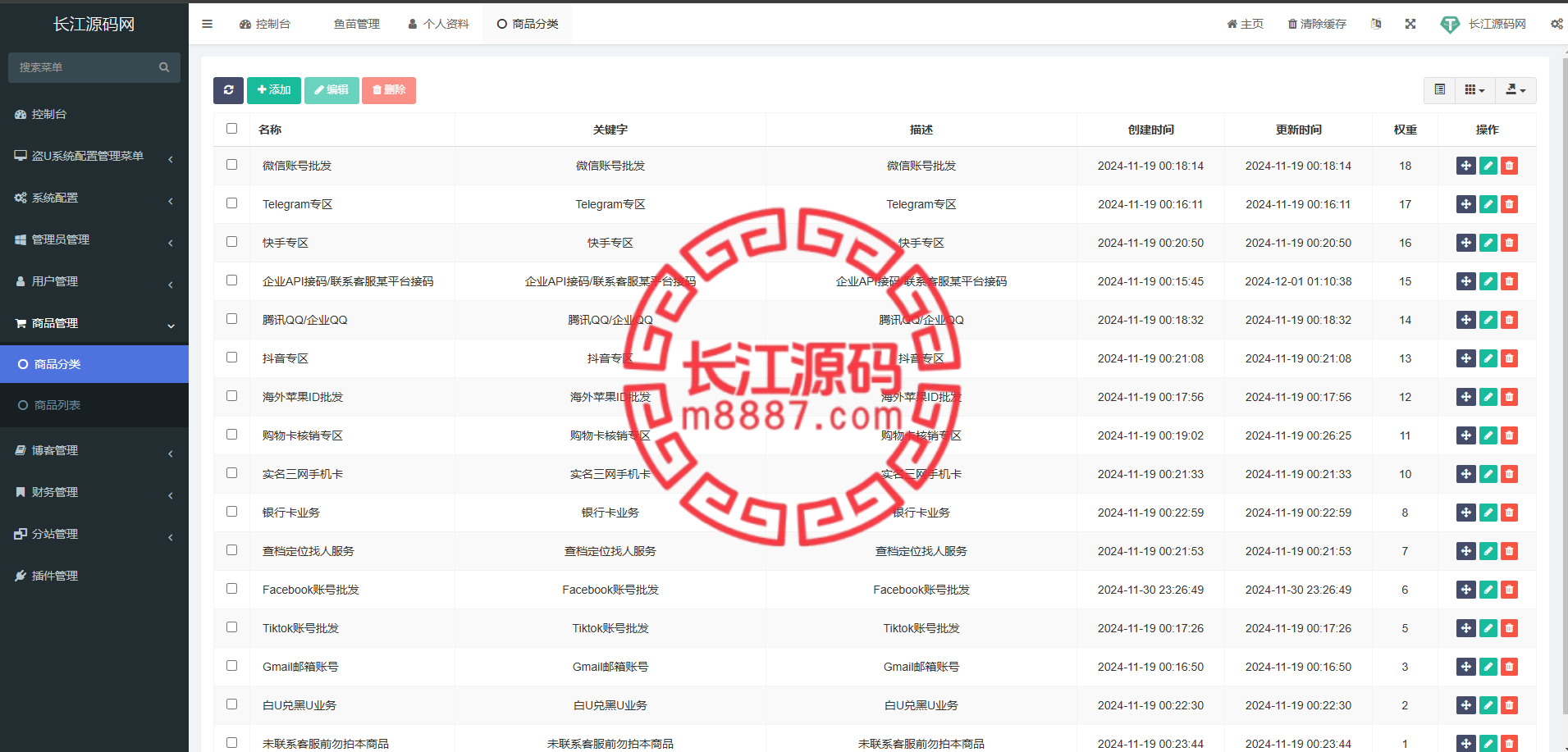Click the delete trash icon for 快手专区 row

(1509, 243)
